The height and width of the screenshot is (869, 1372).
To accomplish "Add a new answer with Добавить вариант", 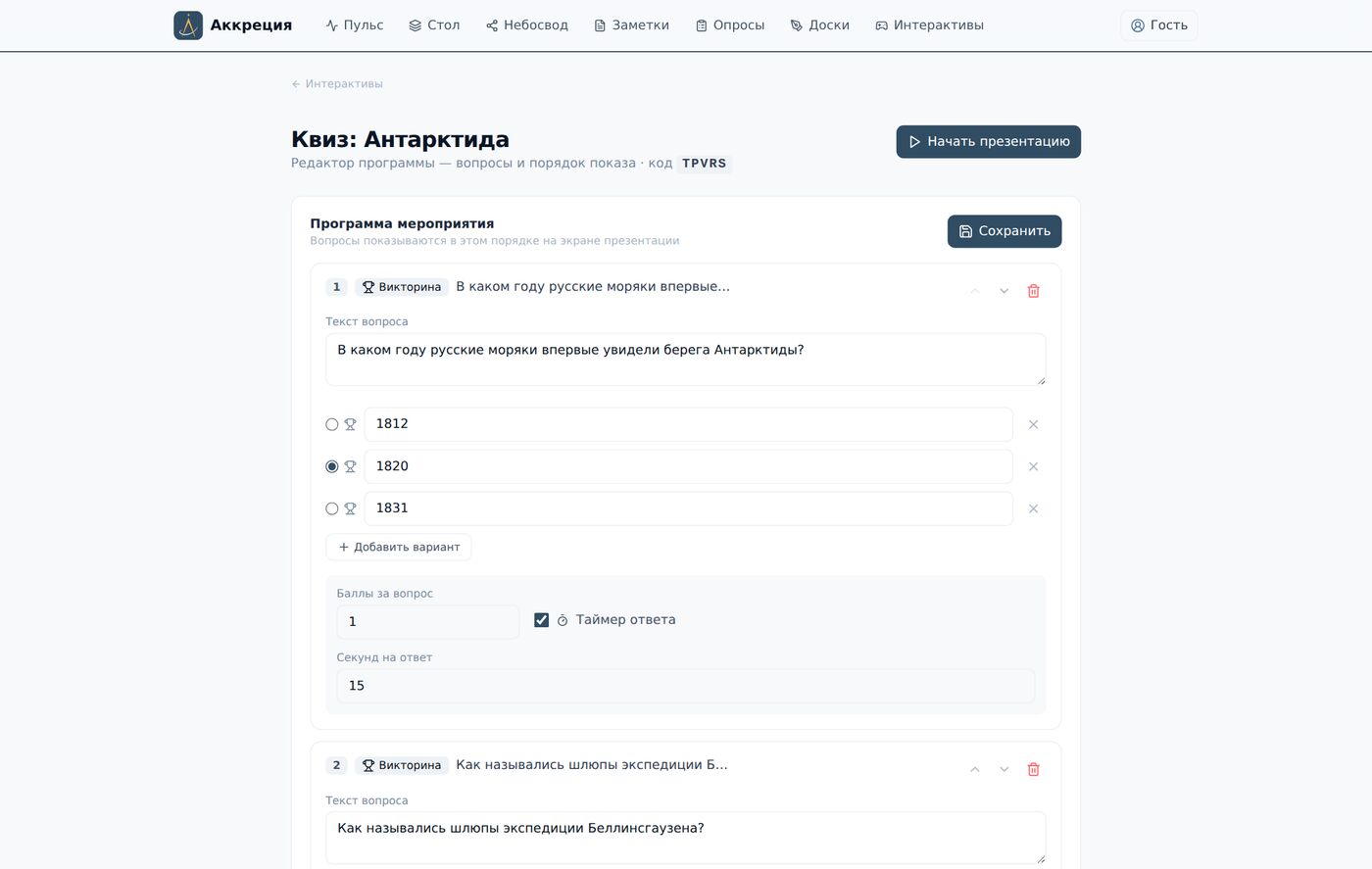I will (398, 548).
